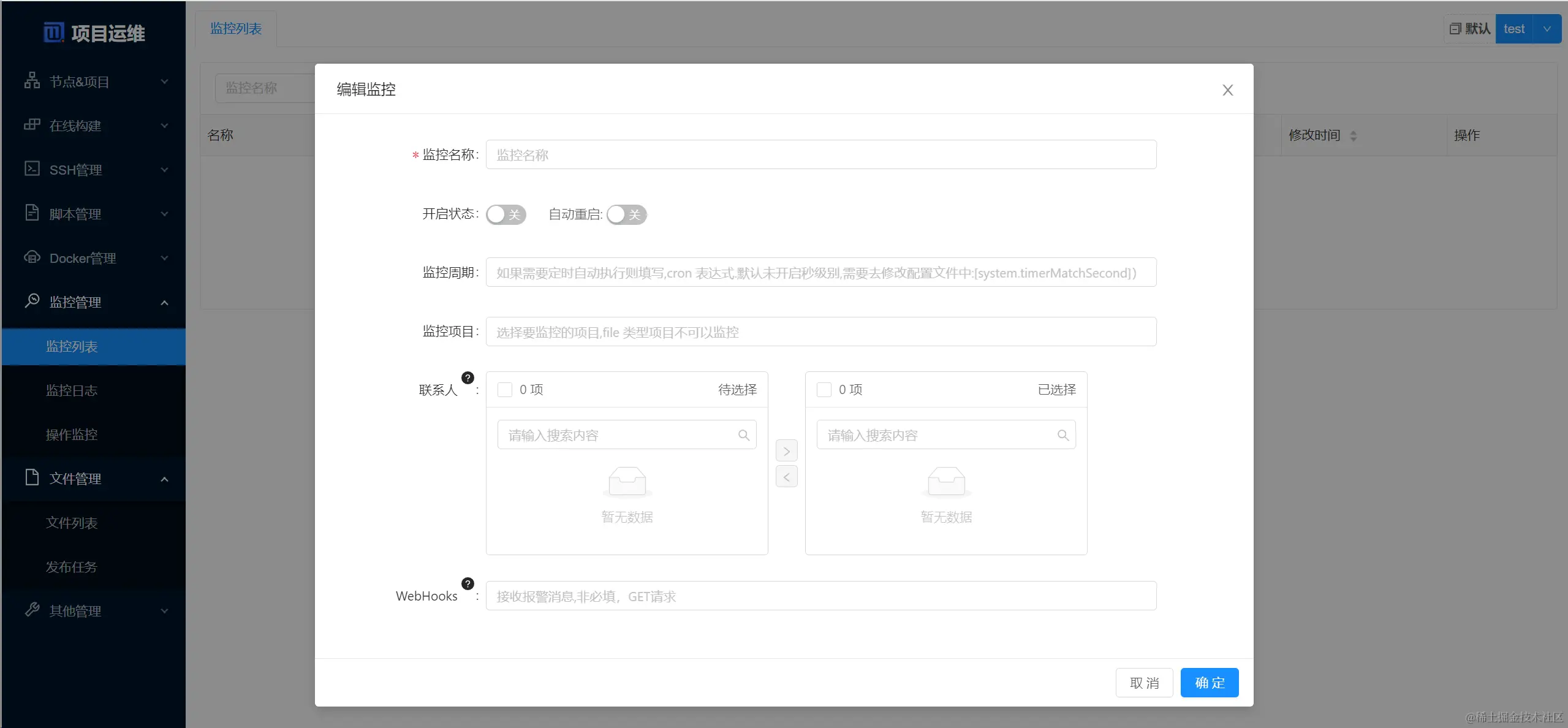
Task: Open the 监控项目 selection dropdown
Action: click(820, 332)
